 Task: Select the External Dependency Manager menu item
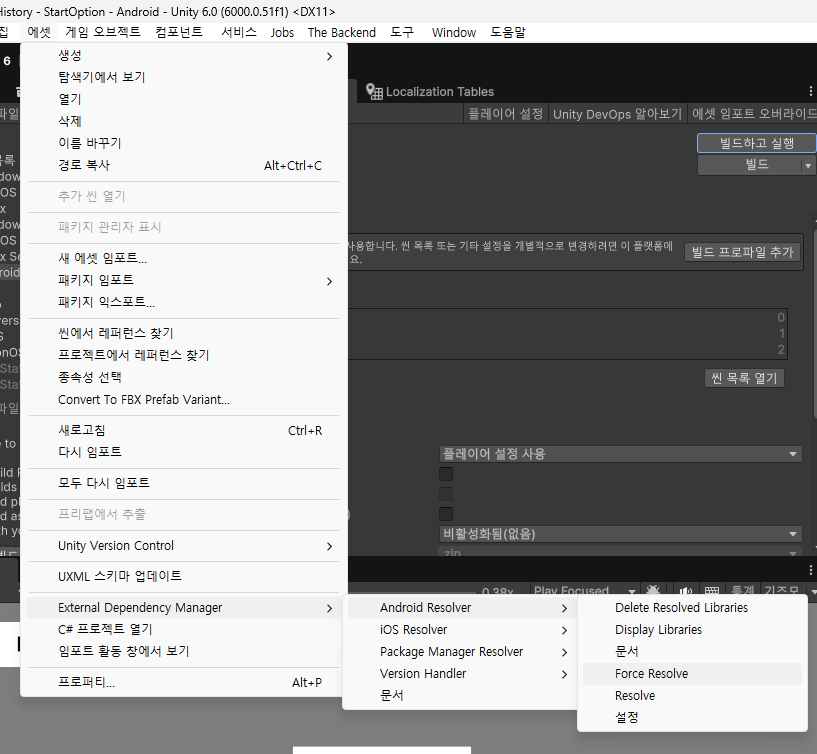(x=184, y=608)
